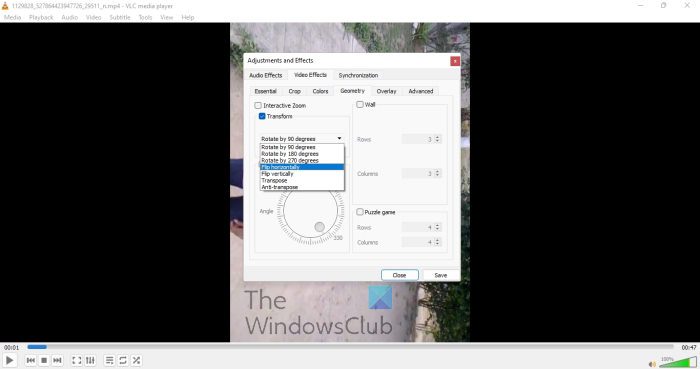Uncheck the Transform checkbox
Viewport: 700px width, 369px height.
[x=262, y=116]
